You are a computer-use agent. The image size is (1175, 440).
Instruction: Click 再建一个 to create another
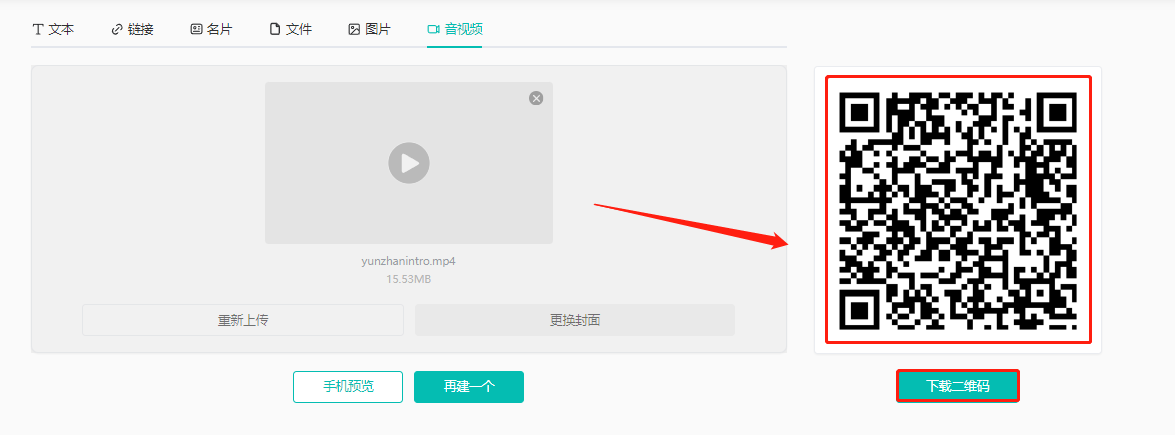(469, 387)
